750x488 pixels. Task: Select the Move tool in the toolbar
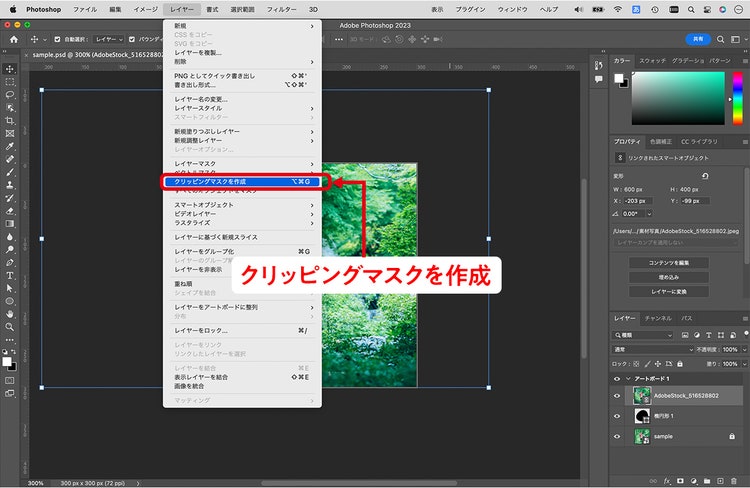point(10,69)
